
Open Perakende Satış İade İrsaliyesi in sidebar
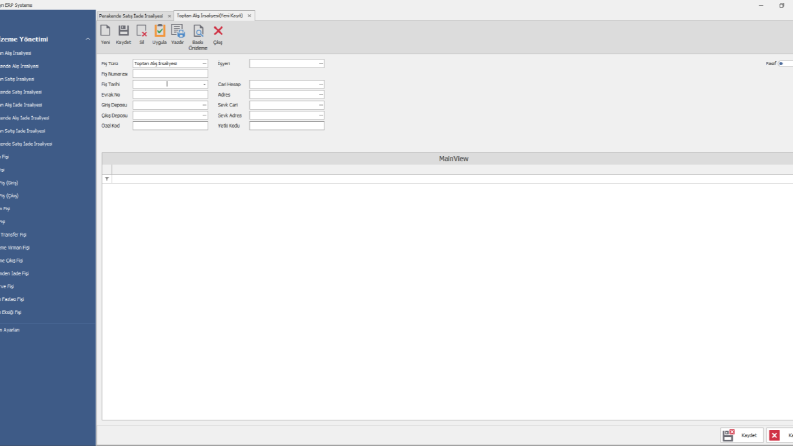[26, 144]
